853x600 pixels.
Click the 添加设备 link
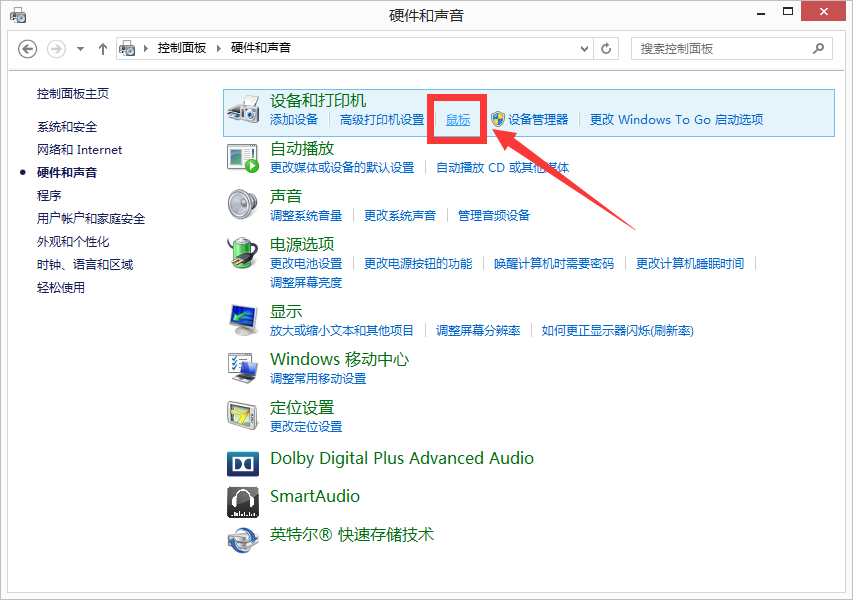[x=294, y=120]
